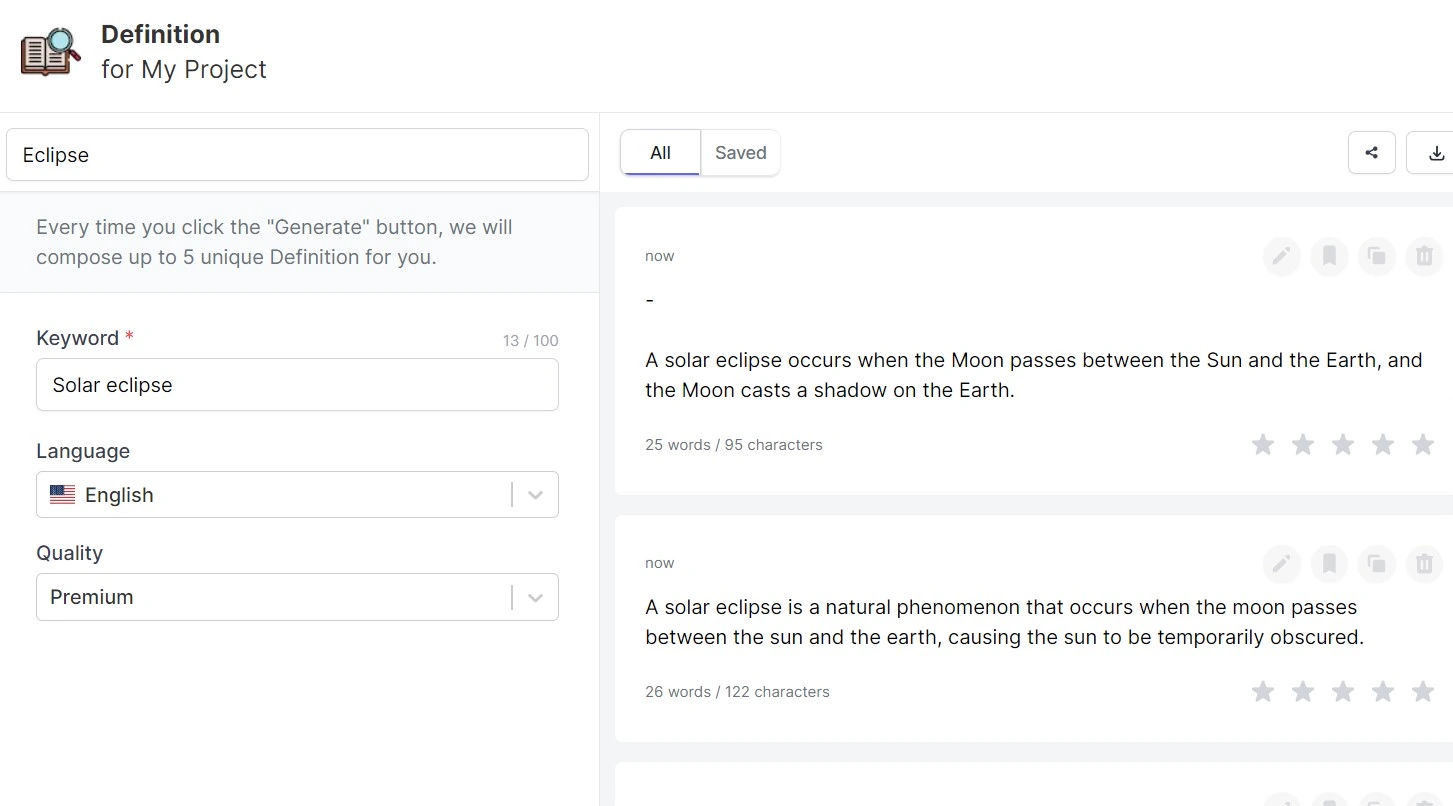Open the Language dropdown showing English
The width and height of the screenshot is (1453, 806).
pyautogui.click(x=297, y=494)
